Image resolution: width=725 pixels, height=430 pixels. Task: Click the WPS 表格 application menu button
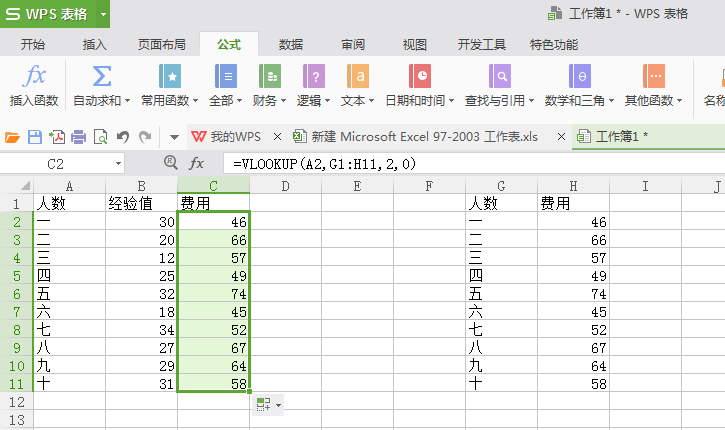click(47, 14)
